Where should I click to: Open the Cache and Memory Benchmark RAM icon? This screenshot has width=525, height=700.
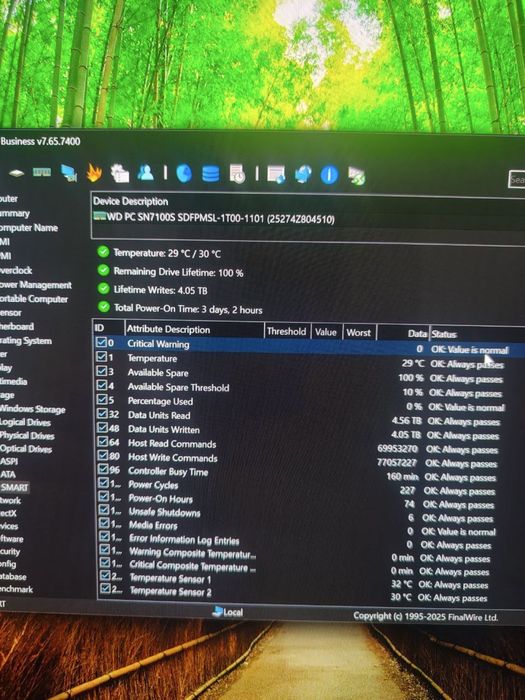(x=42, y=172)
